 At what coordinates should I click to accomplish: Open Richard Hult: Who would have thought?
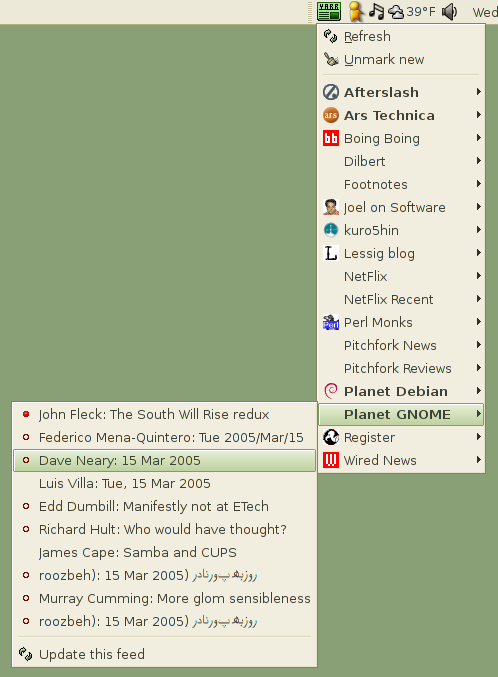165,529
